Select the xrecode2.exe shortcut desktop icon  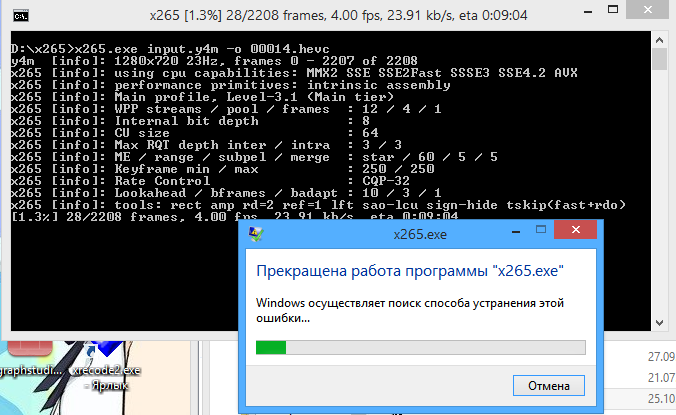pyautogui.click(x=106, y=364)
